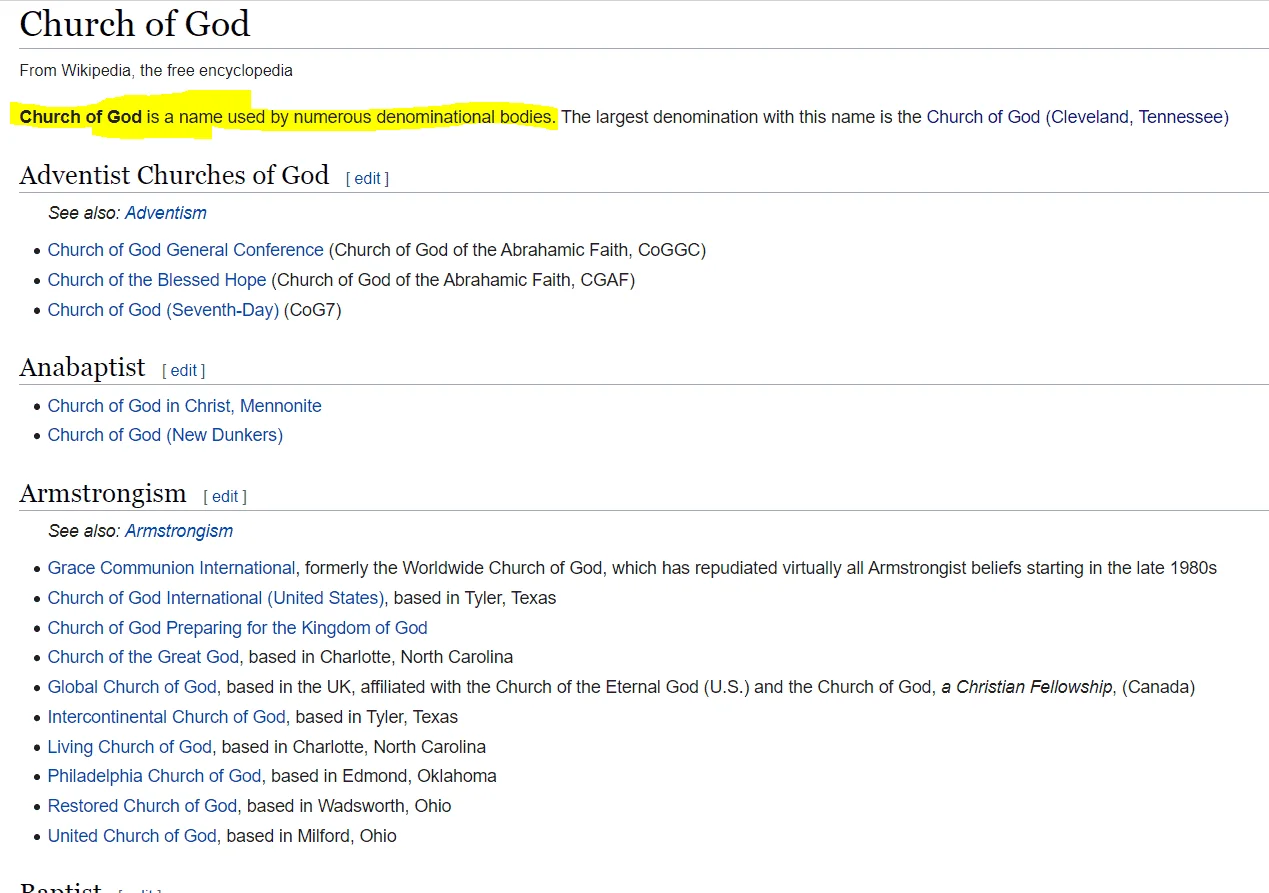Viewport: 1269px width, 893px height.
Task: Open United Church of God link
Action: (x=132, y=836)
